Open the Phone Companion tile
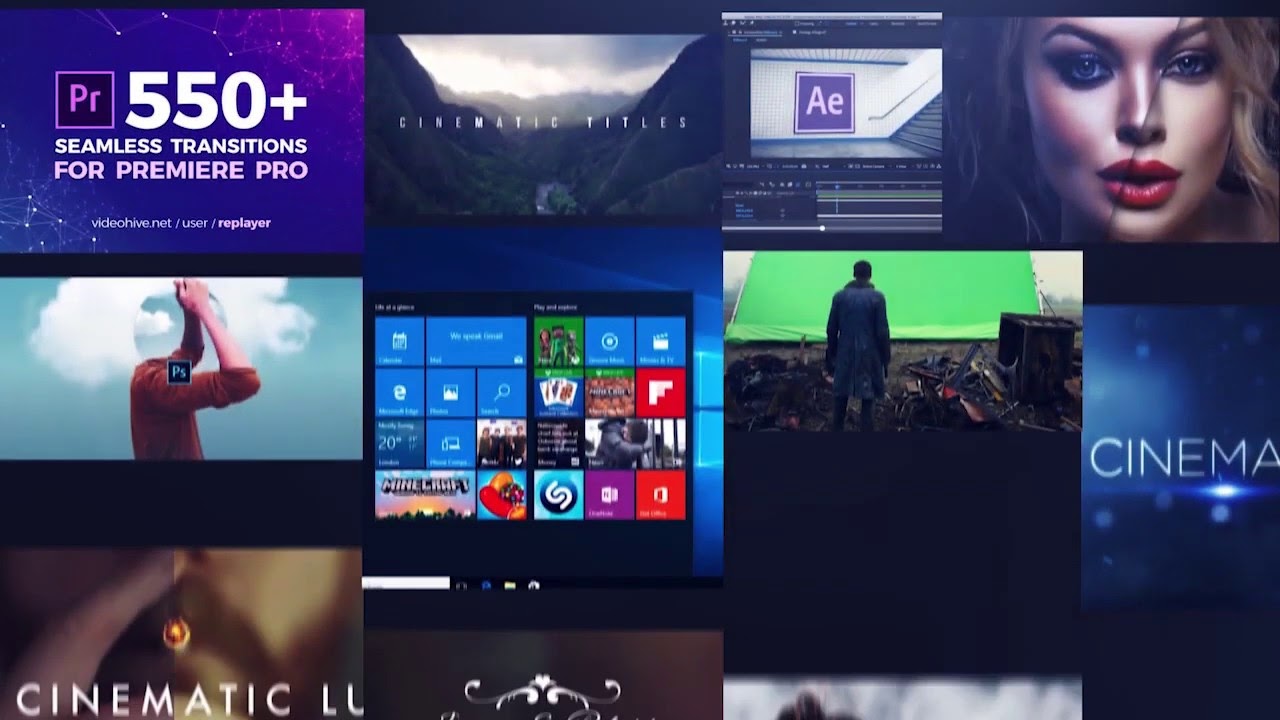This screenshot has width=1280, height=720. (x=450, y=444)
